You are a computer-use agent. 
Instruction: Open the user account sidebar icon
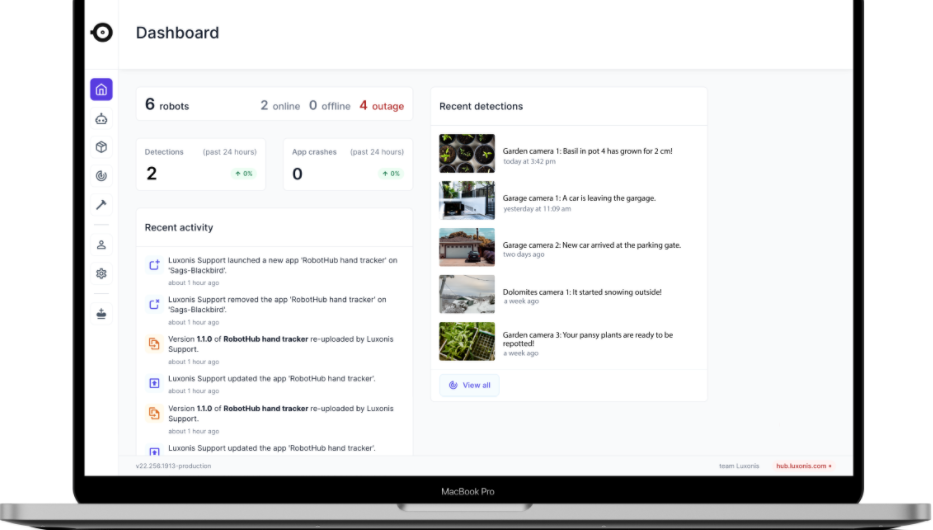pos(101,245)
